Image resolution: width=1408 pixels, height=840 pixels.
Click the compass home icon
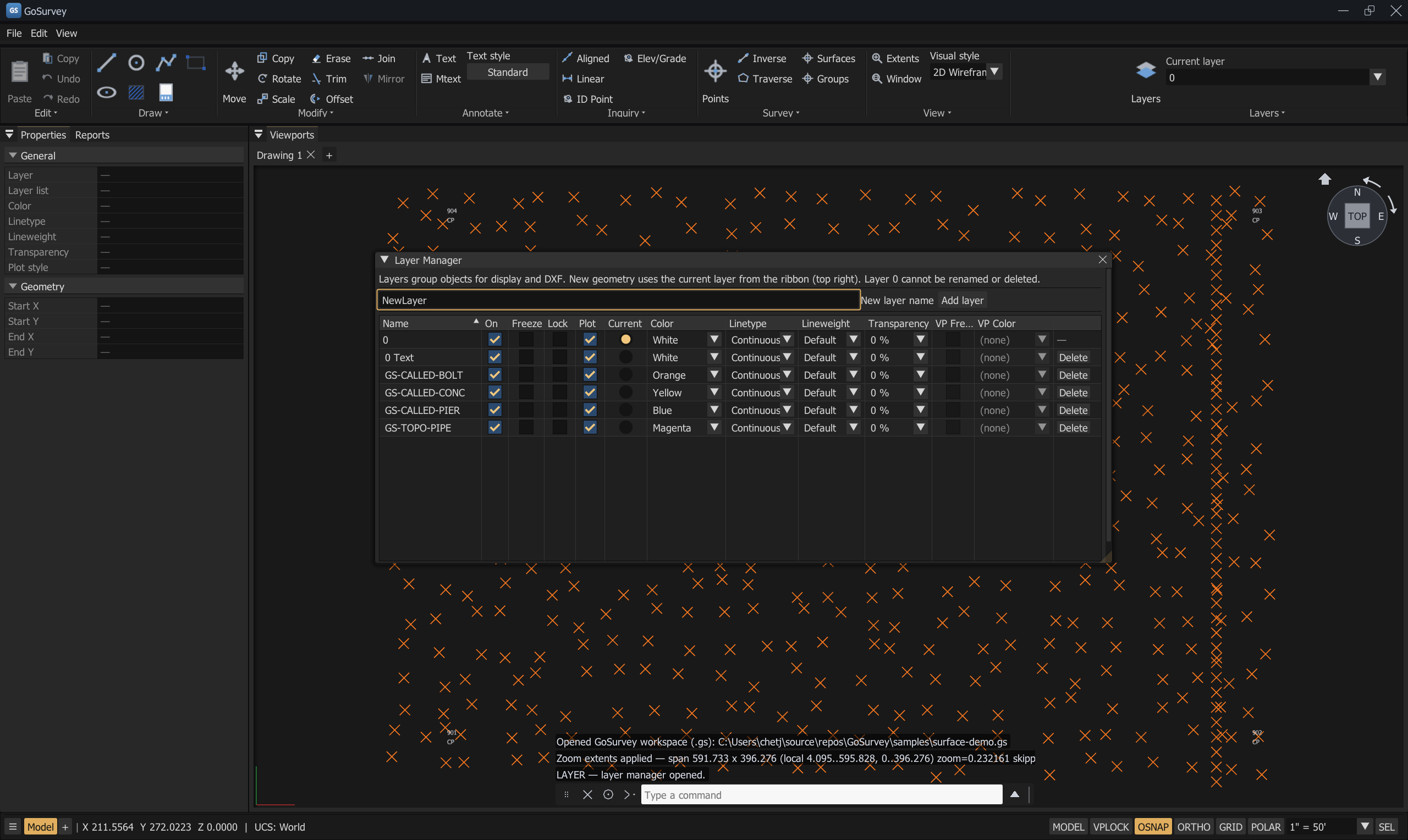click(x=1324, y=179)
